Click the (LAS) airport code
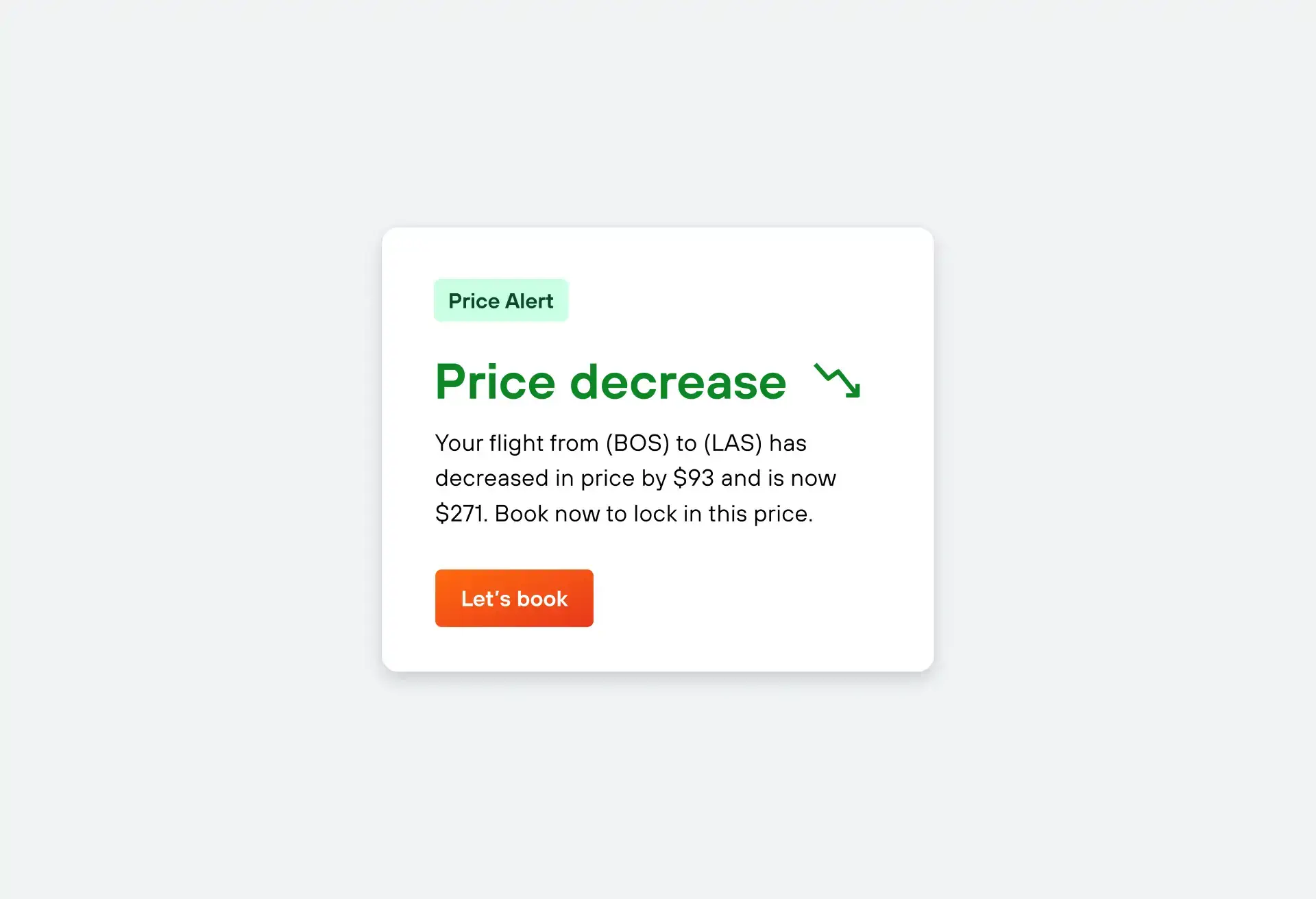1316x899 pixels. point(733,443)
